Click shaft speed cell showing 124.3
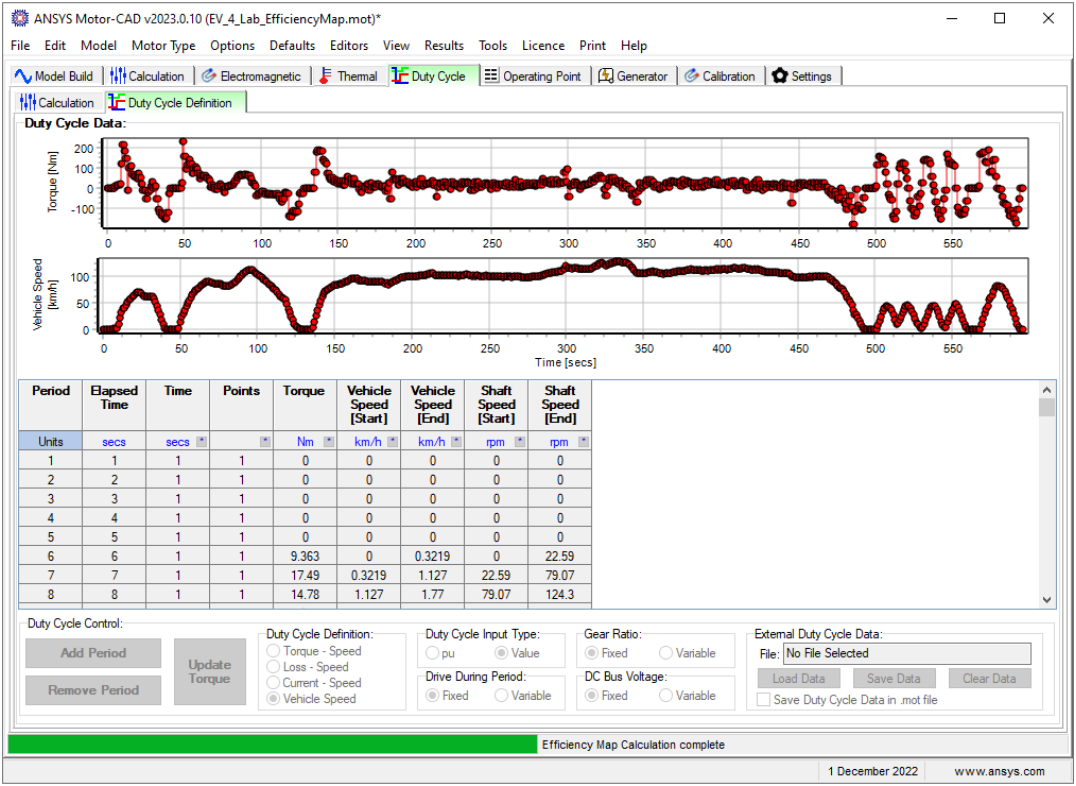1076x786 pixels. 560,594
